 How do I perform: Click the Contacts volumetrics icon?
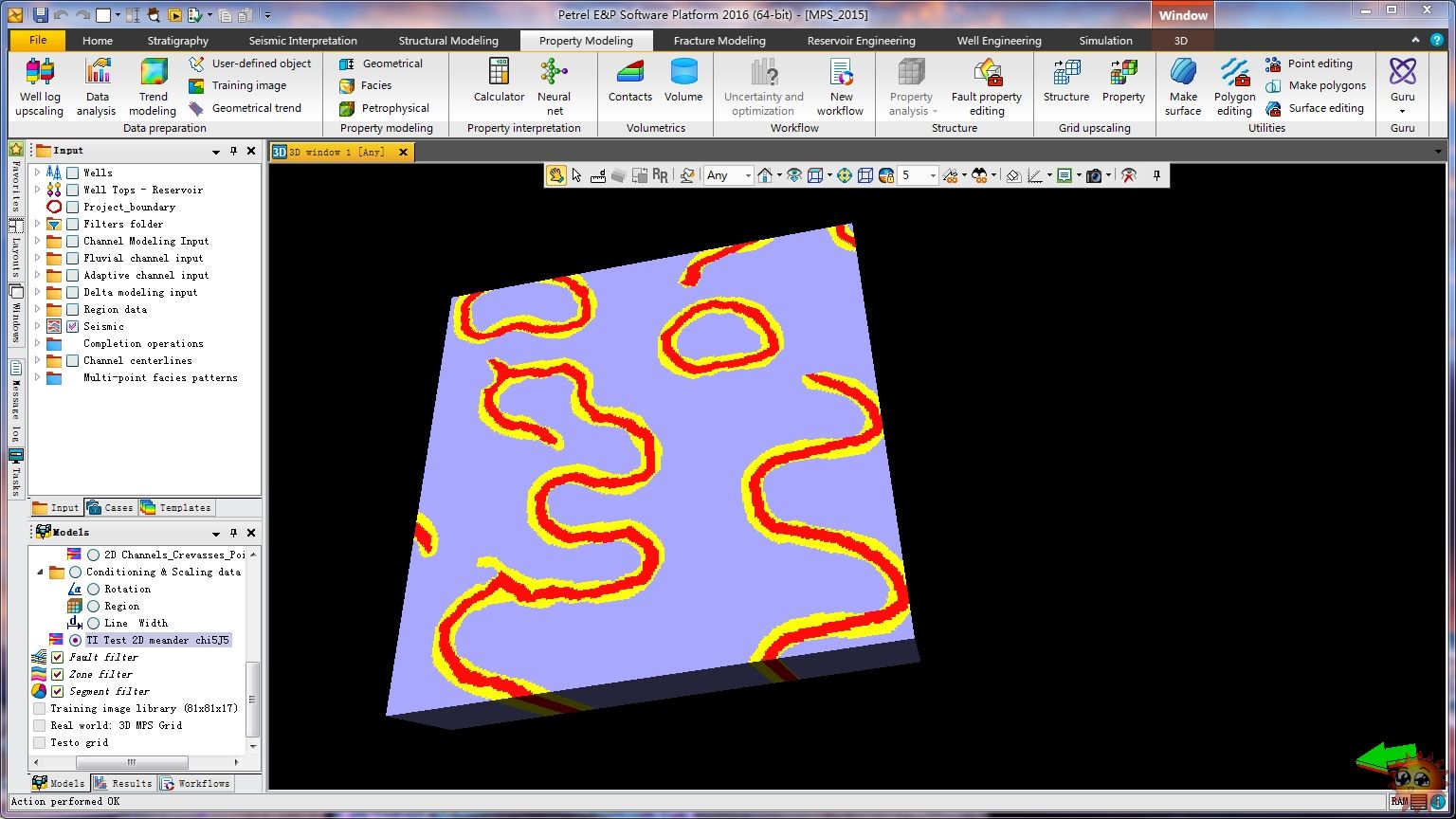(x=630, y=81)
